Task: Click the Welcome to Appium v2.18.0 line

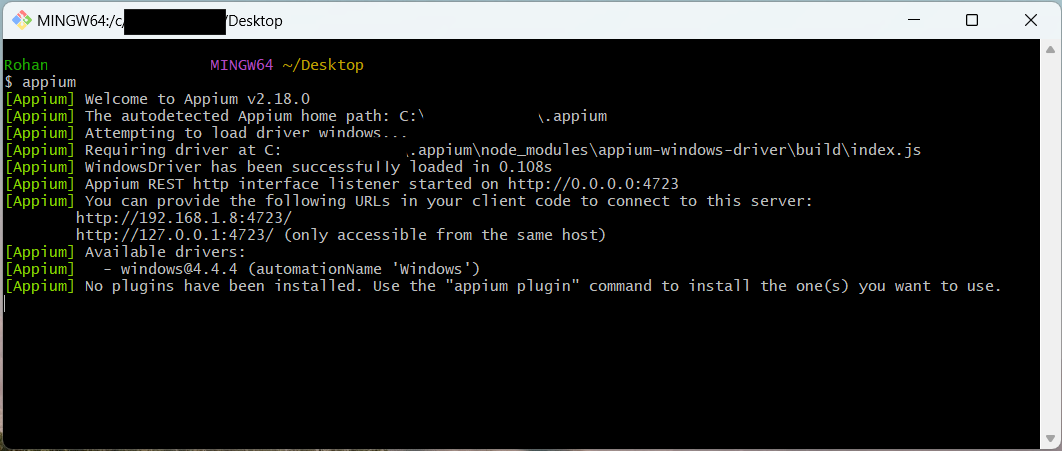Action: click(x=197, y=99)
